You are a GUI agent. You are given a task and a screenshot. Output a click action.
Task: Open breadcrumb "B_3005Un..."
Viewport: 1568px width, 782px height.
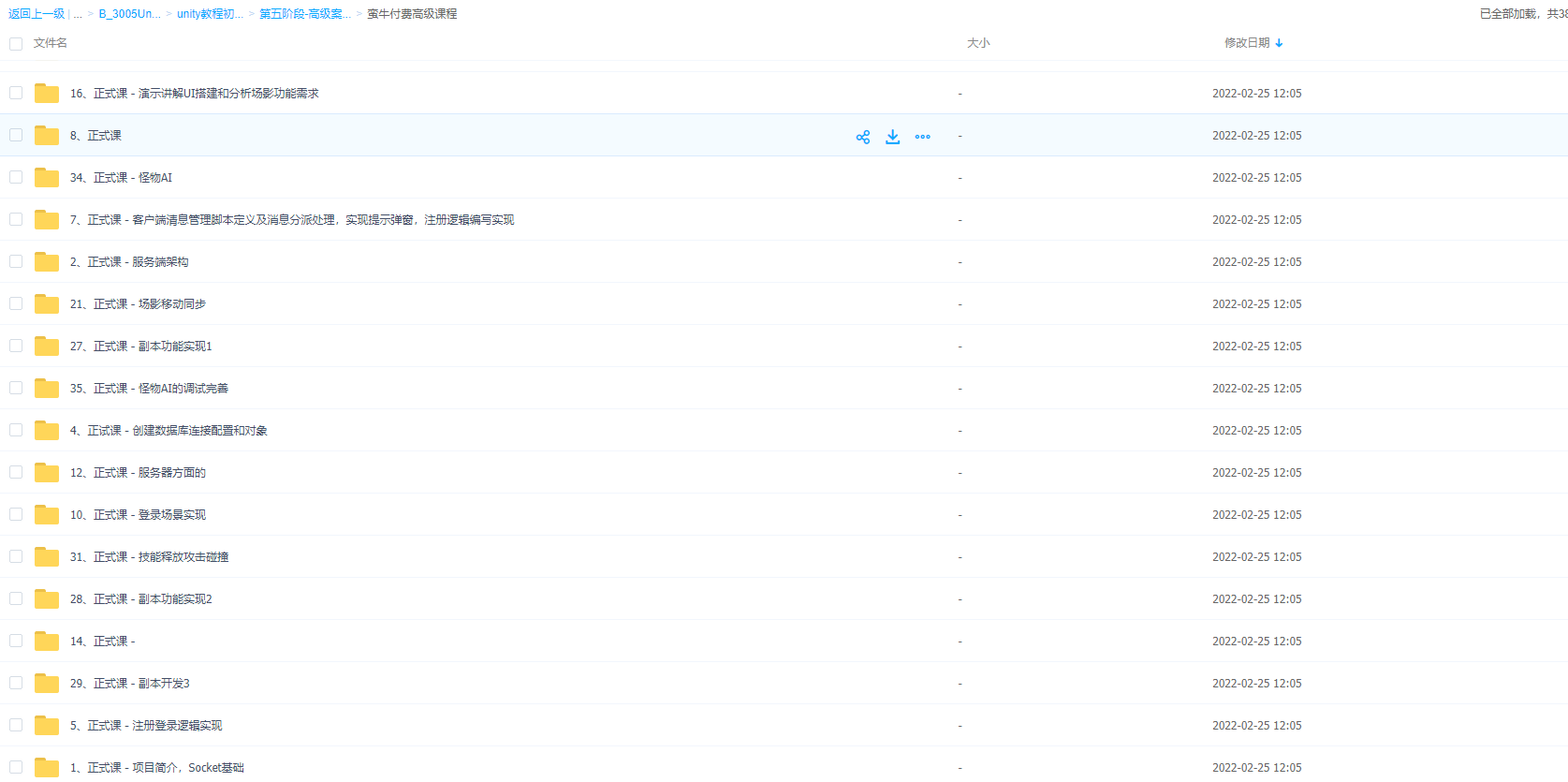(130, 14)
